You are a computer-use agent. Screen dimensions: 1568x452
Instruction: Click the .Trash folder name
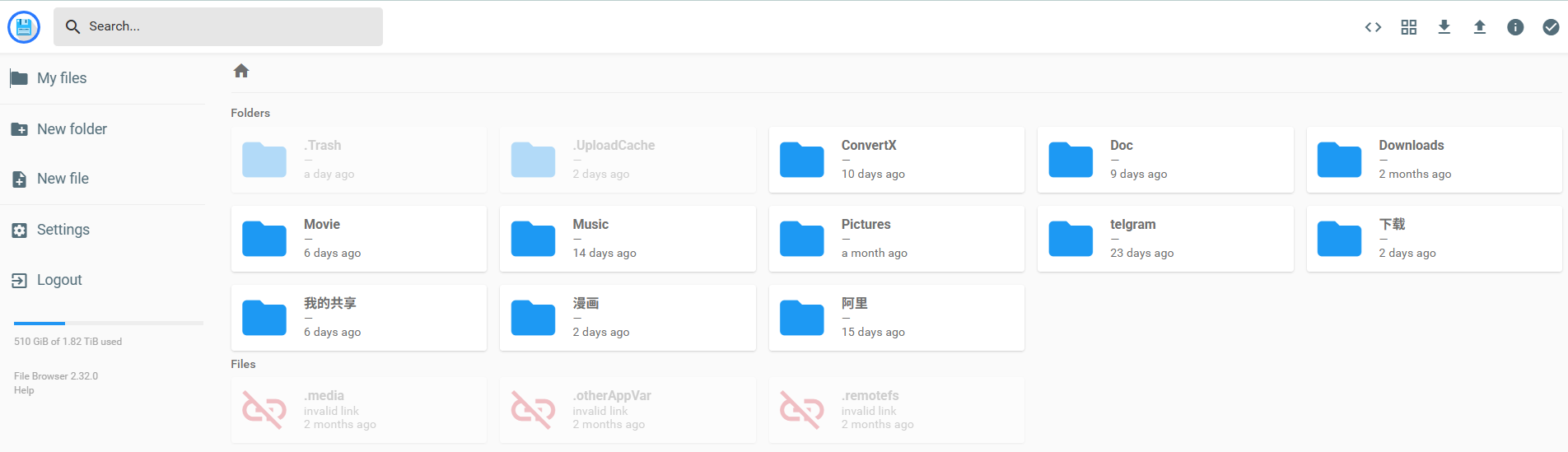pyautogui.click(x=322, y=145)
